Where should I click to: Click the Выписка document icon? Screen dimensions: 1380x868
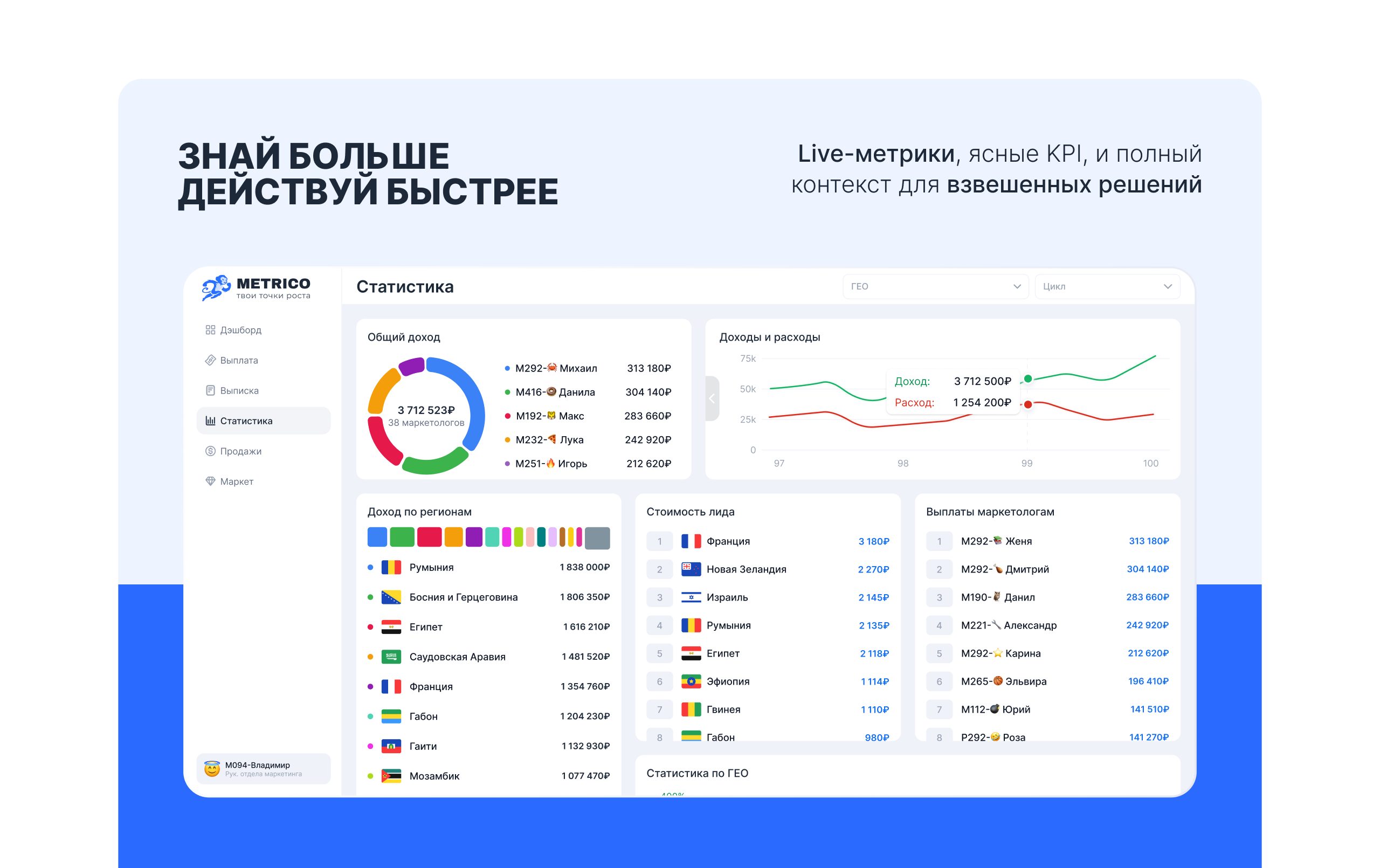point(210,390)
